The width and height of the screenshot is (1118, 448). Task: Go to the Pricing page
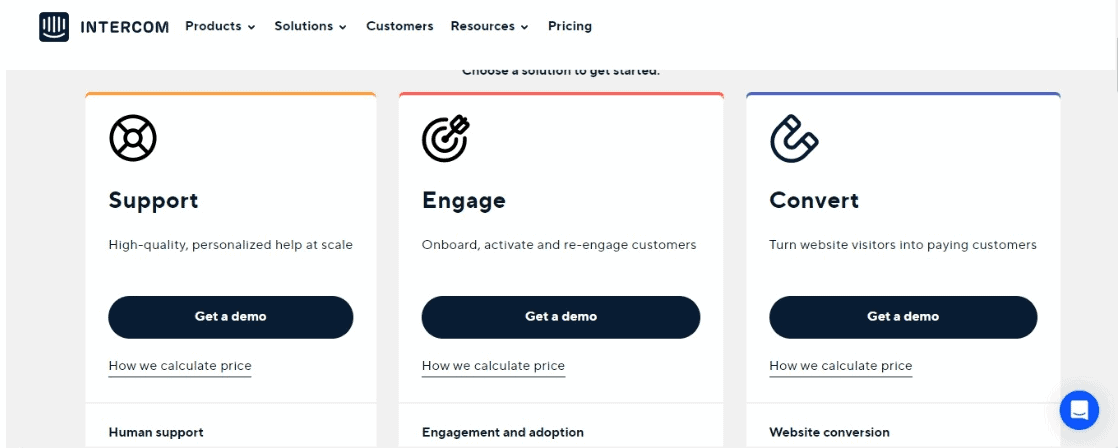(x=570, y=26)
